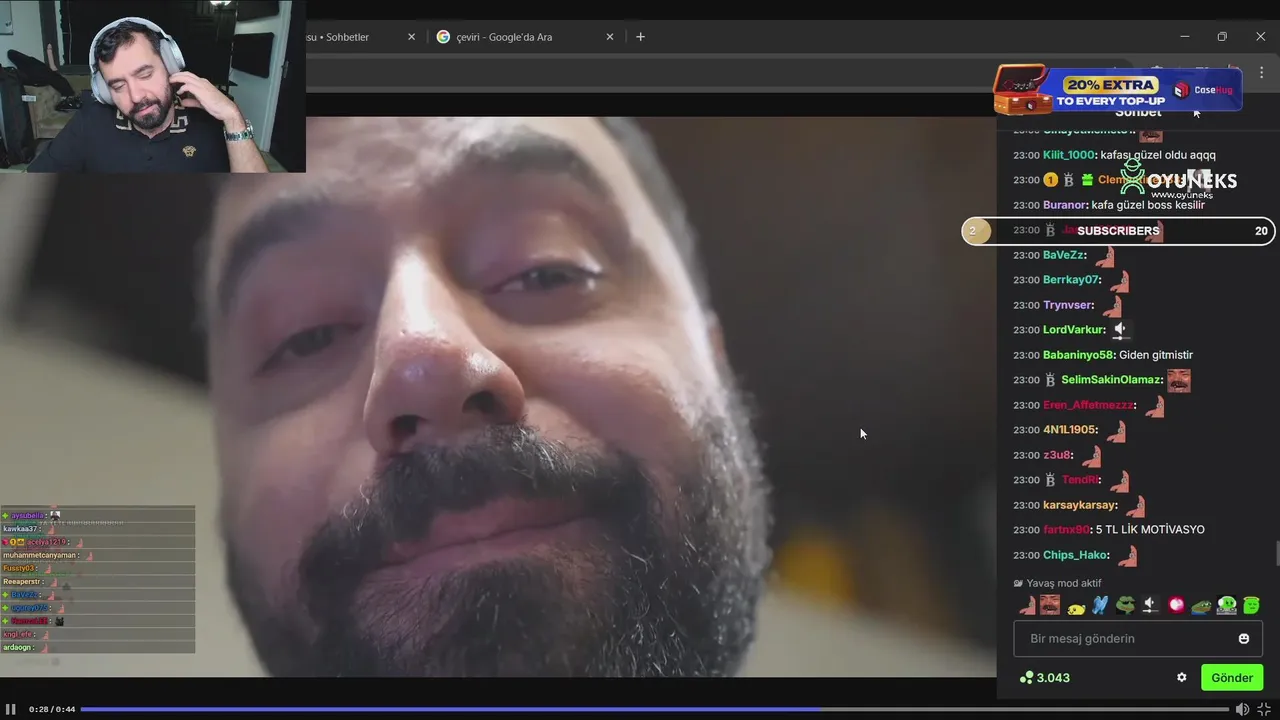Click the CaseHug 20% extra banner
The image size is (1280, 720).
[x=1118, y=90]
